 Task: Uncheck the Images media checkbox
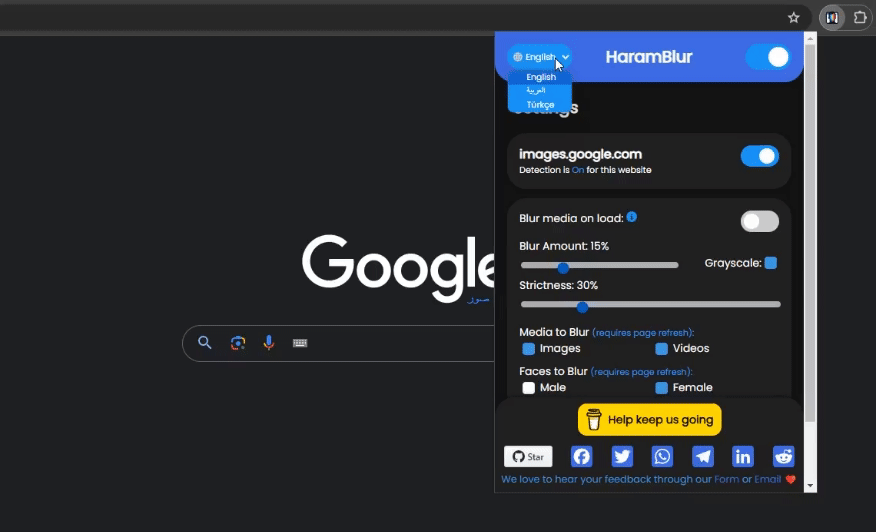[529, 349]
